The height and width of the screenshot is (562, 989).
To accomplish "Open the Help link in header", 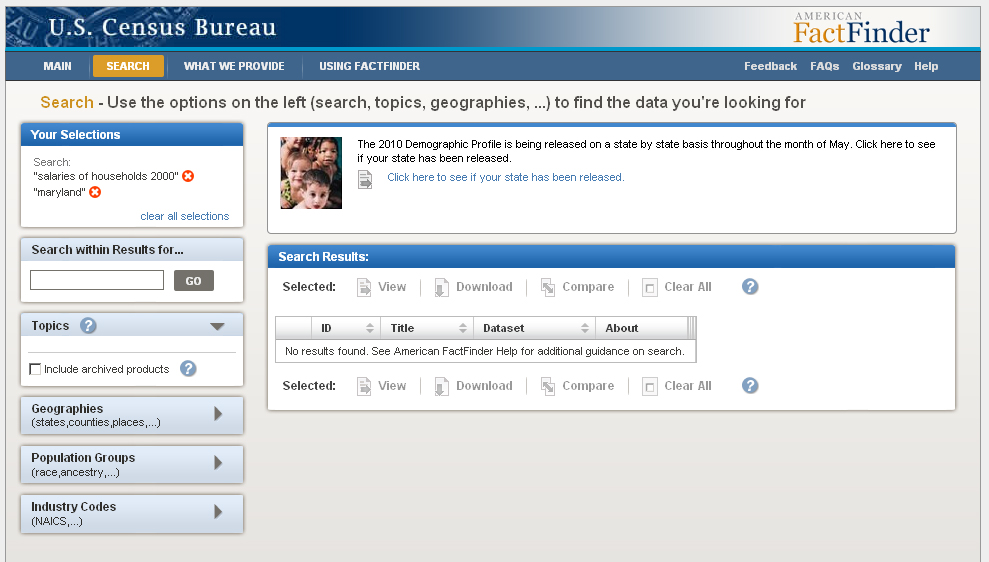I will tap(926, 66).
